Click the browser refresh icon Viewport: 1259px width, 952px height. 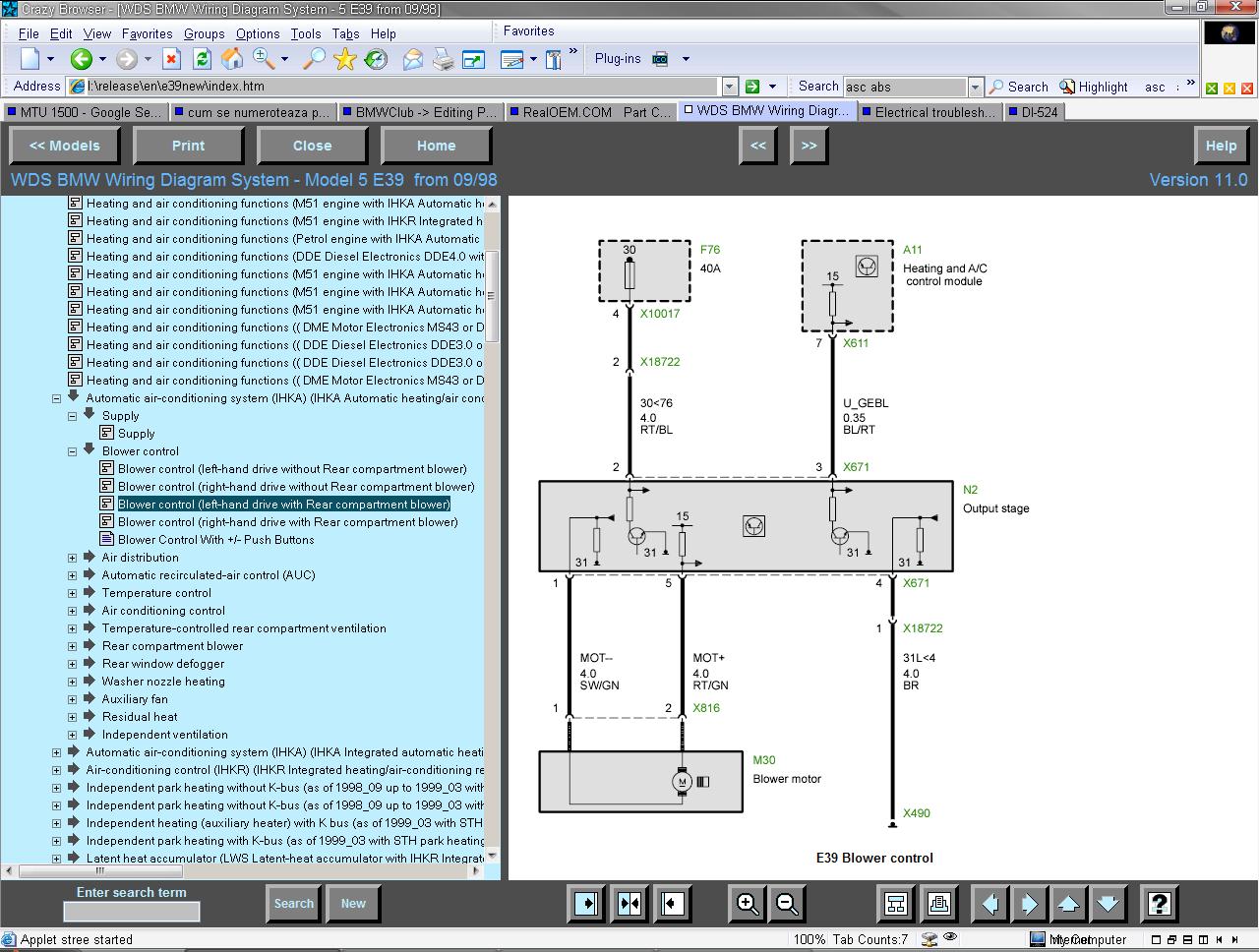click(202, 59)
